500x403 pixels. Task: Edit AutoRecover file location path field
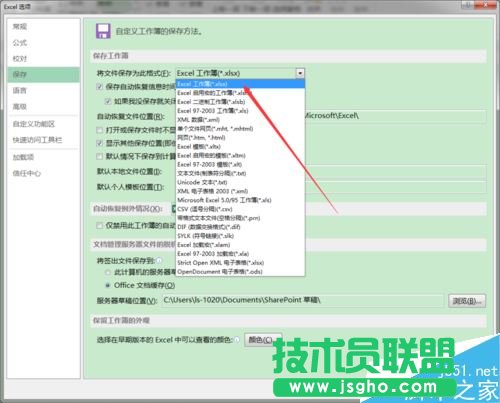point(395,116)
